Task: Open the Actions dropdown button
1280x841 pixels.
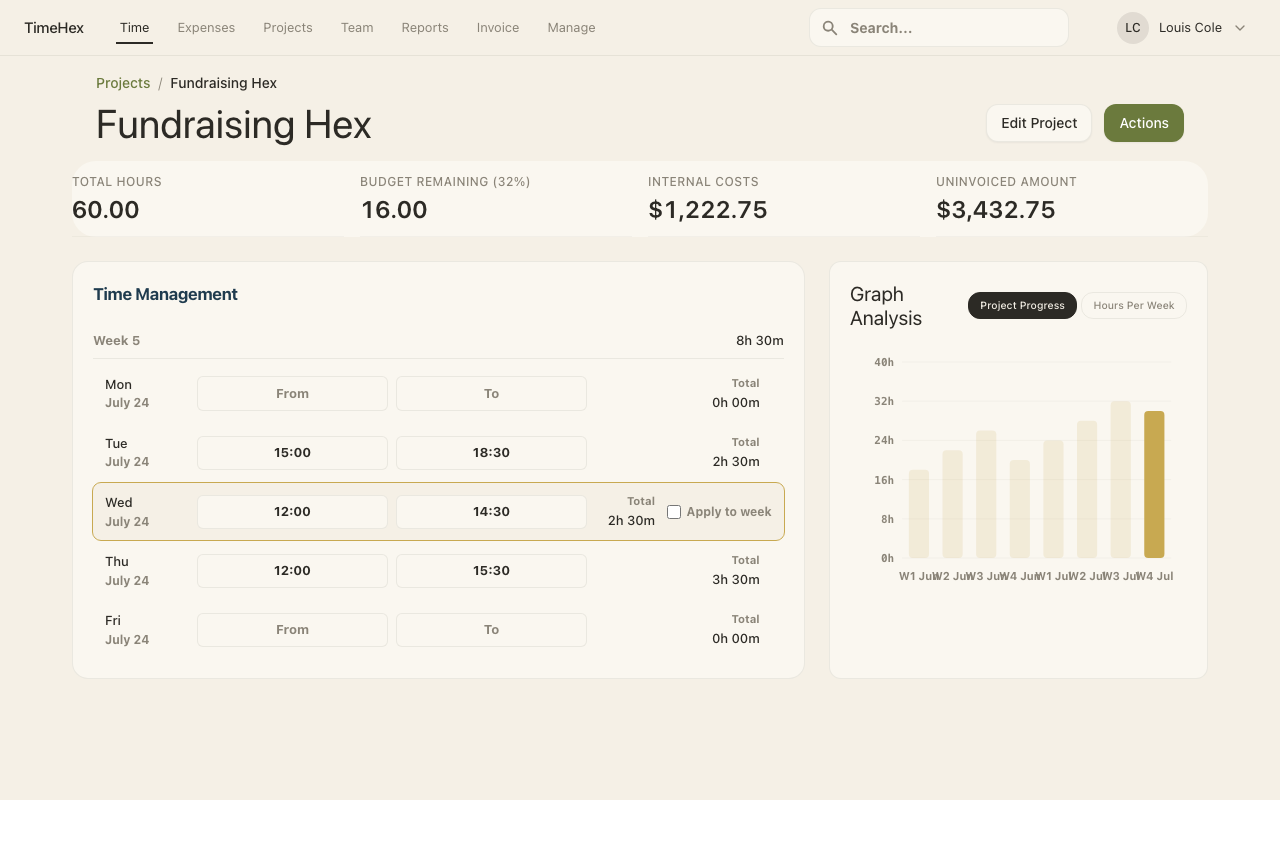Action: pyautogui.click(x=1143, y=123)
